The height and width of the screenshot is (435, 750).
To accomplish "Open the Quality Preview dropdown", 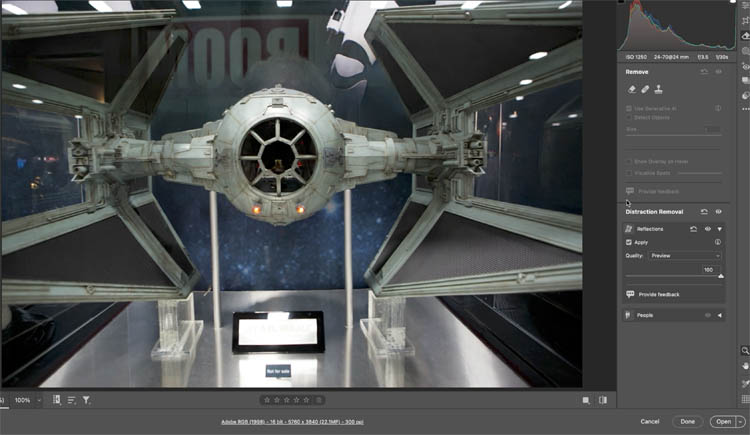I will (685, 256).
